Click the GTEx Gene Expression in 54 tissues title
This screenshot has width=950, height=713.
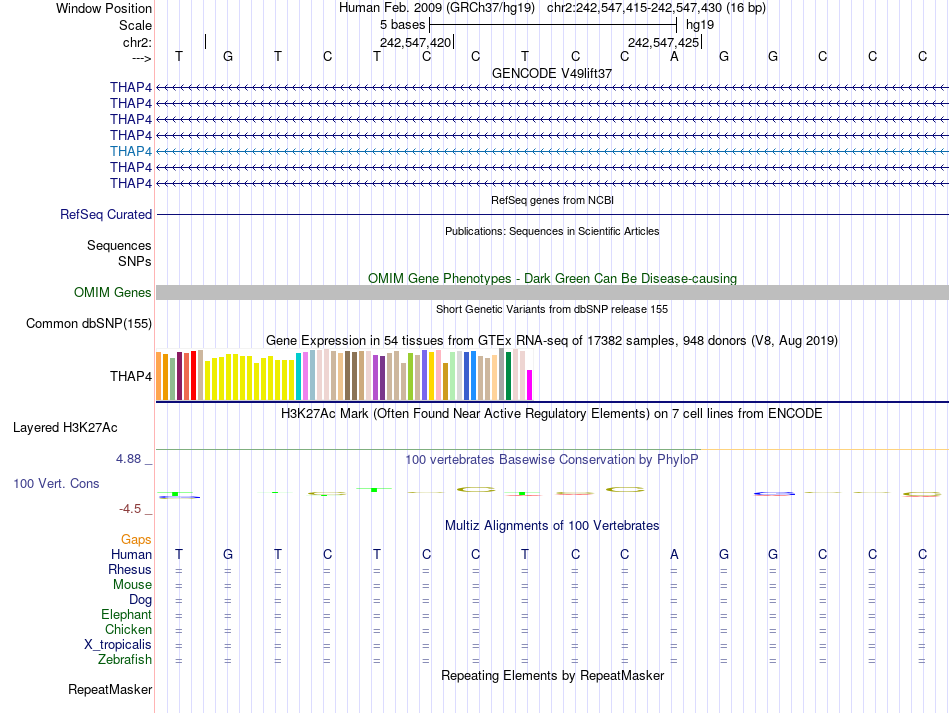tap(552, 340)
